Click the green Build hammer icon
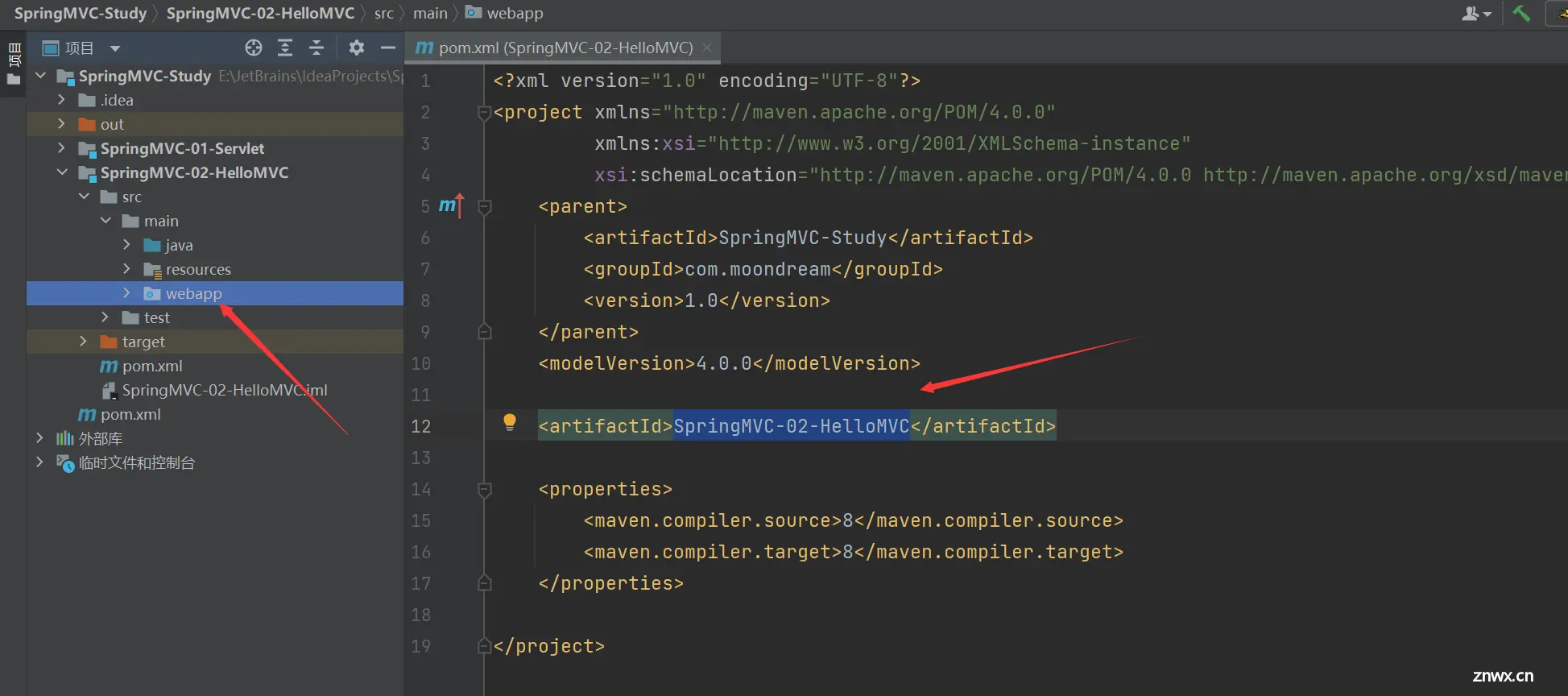 (1521, 13)
